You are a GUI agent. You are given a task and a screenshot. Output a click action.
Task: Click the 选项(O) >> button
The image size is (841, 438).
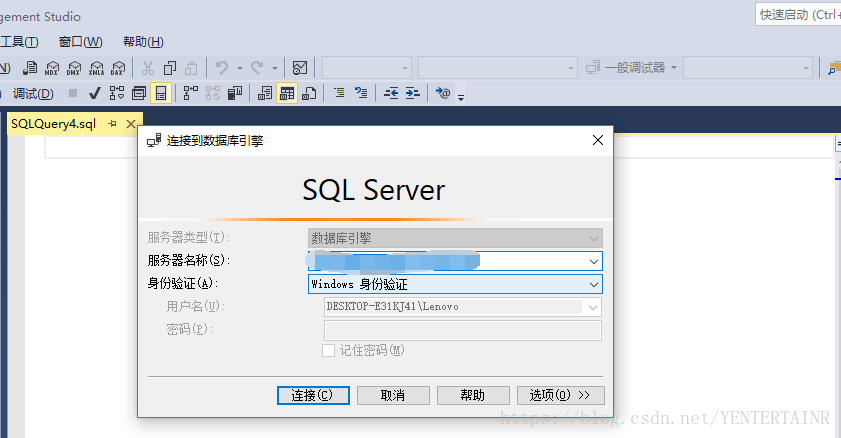(x=560, y=396)
